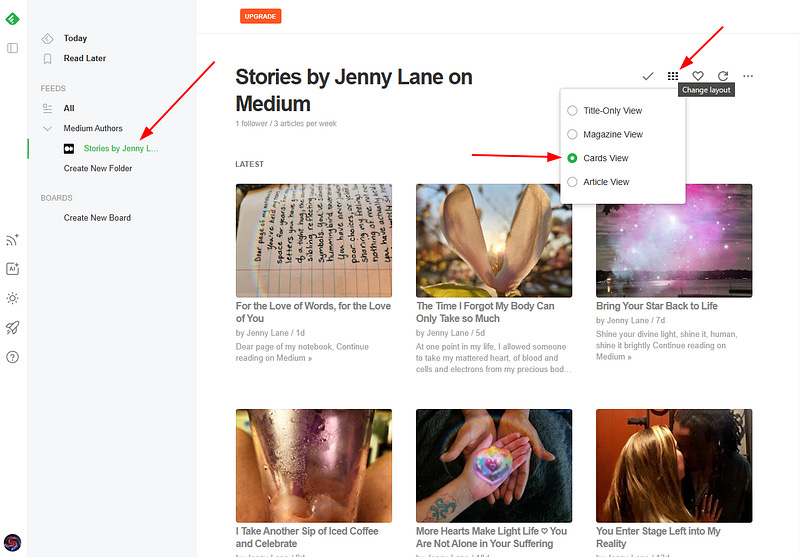Click the Read Later bookmark icon
The height and width of the screenshot is (557, 800).
coord(47,59)
